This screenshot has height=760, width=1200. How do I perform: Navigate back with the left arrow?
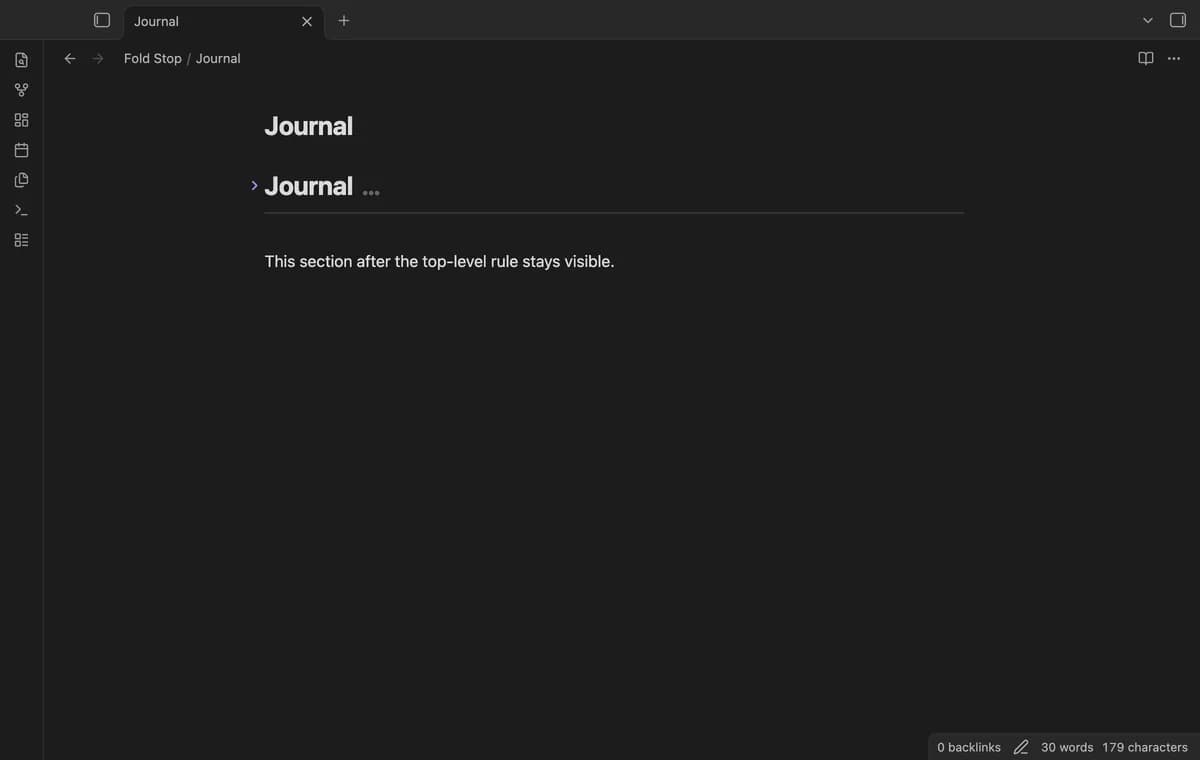pos(70,58)
